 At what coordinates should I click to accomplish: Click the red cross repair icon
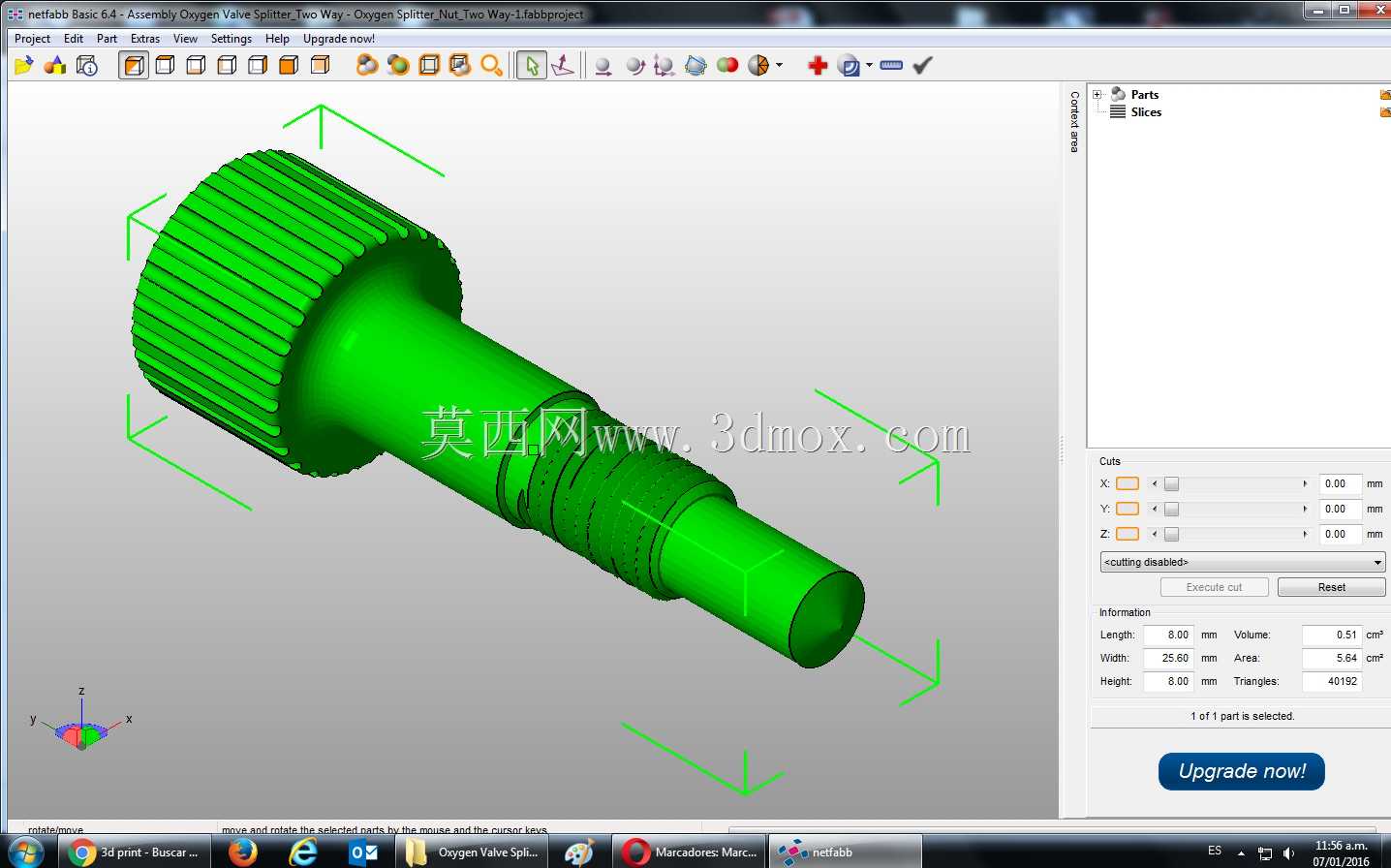818,66
